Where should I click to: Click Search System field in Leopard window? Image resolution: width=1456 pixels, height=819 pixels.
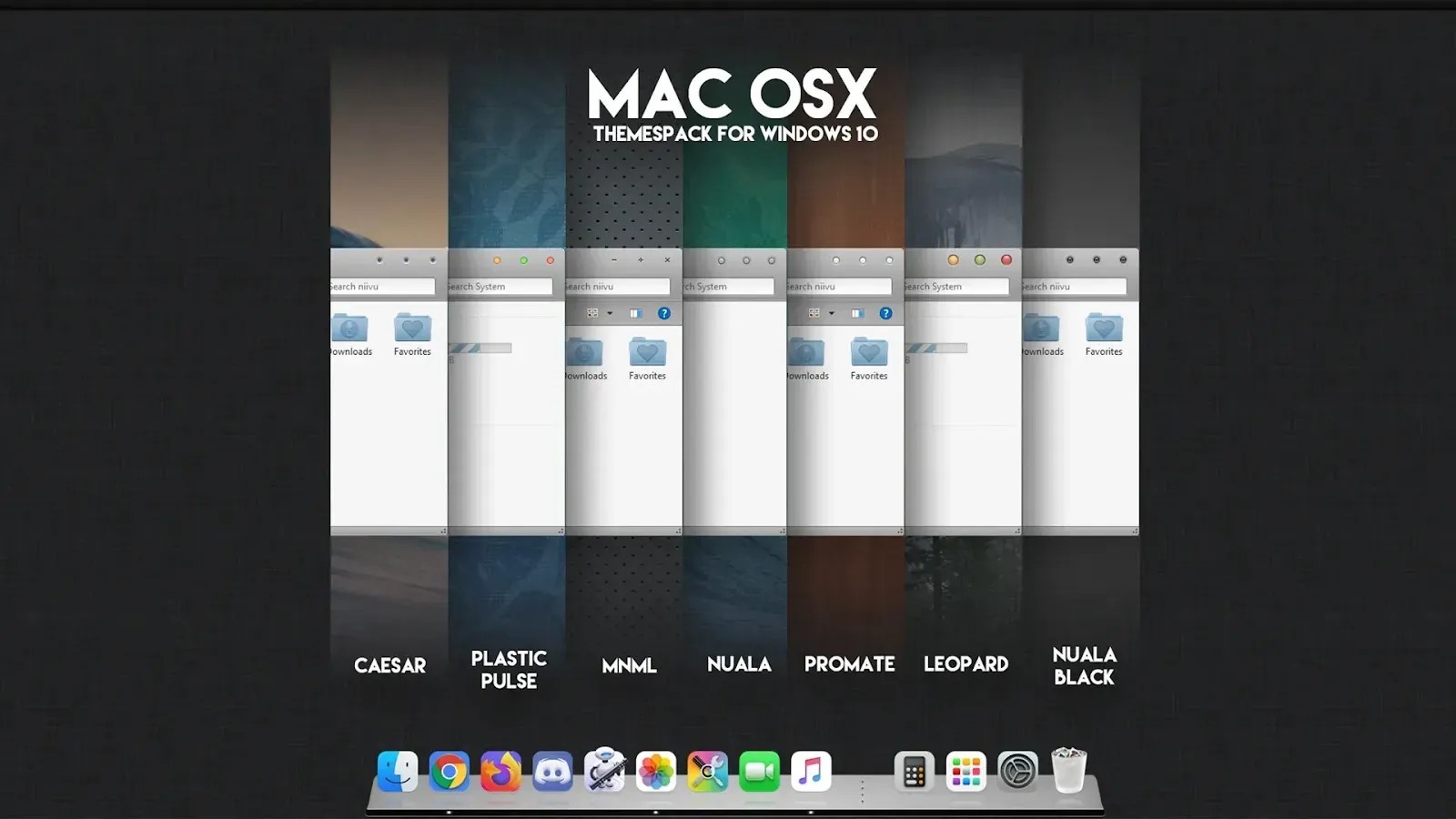957,287
